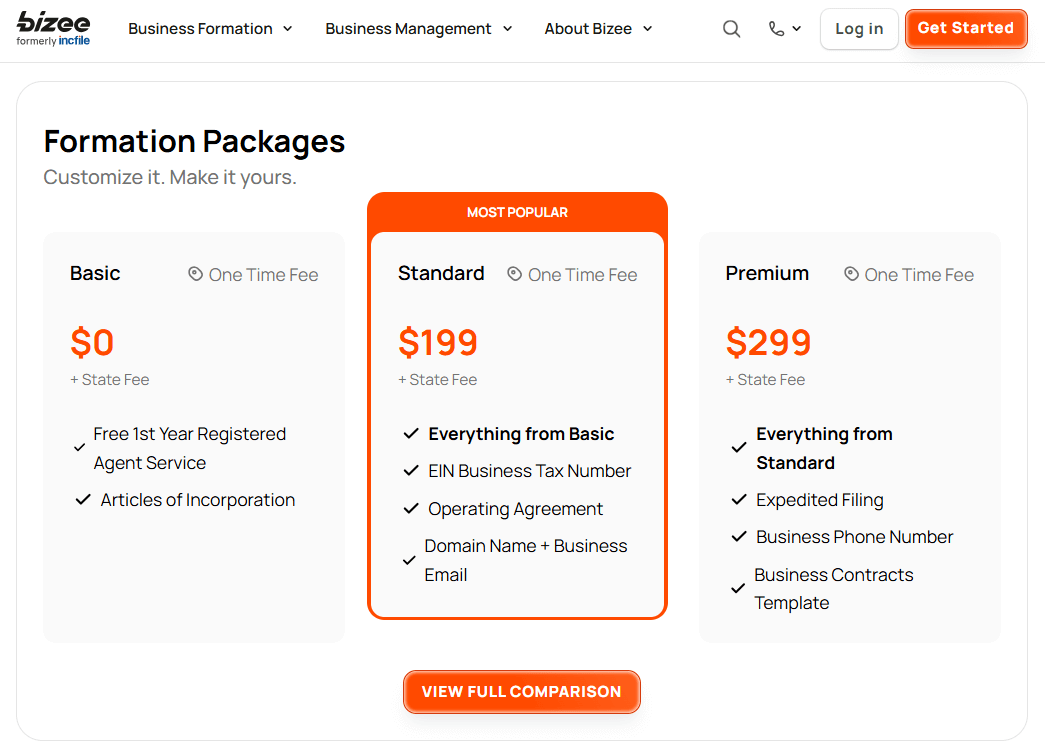Click the One Time Fee clock icon on Standard
The image size is (1045, 755).
click(x=513, y=274)
